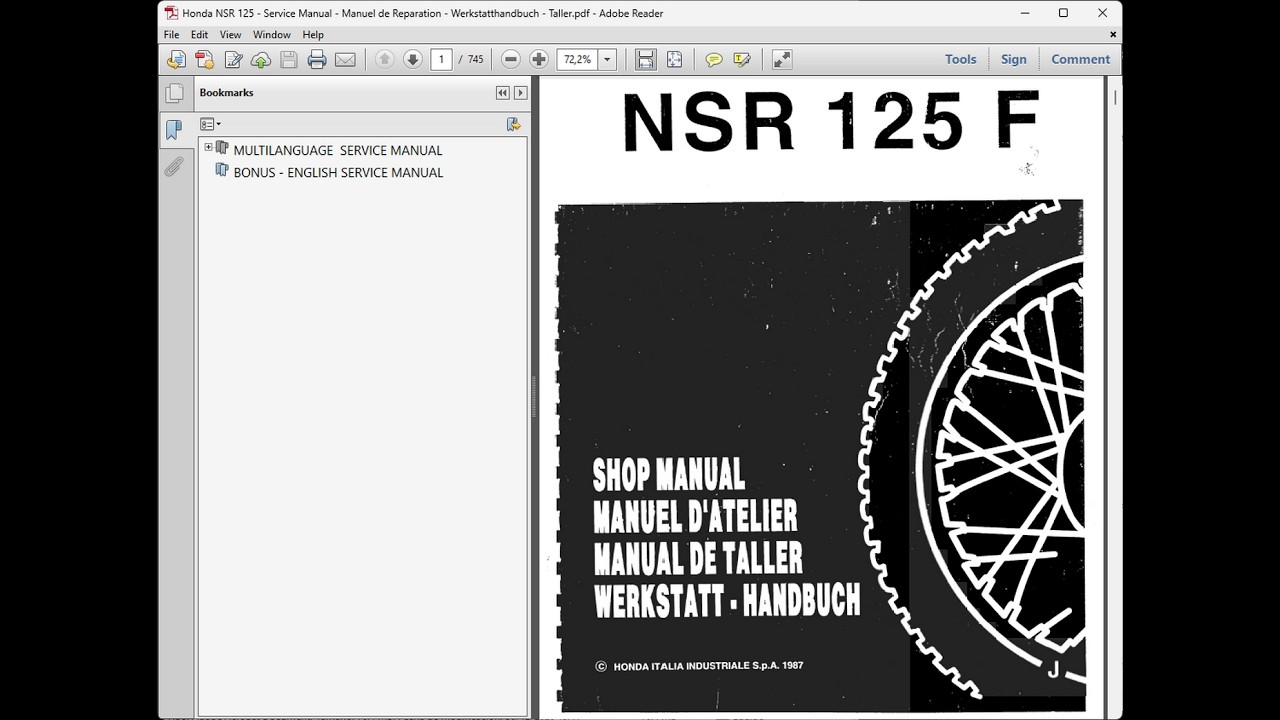Screen dimensions: 1280x720
Task: Go to next page with down arrow
Action: 412,60
